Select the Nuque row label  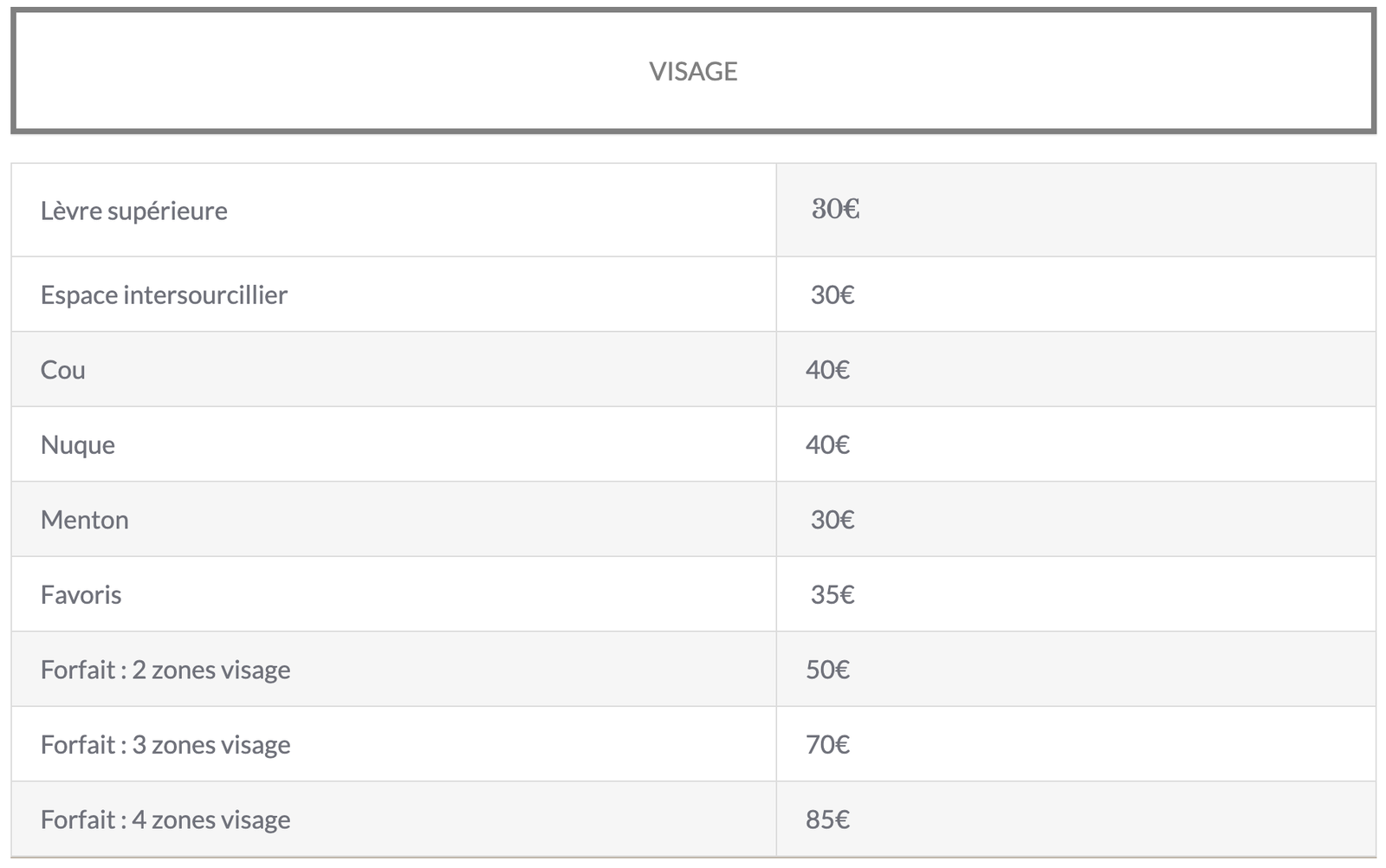(x=78, y=445)
